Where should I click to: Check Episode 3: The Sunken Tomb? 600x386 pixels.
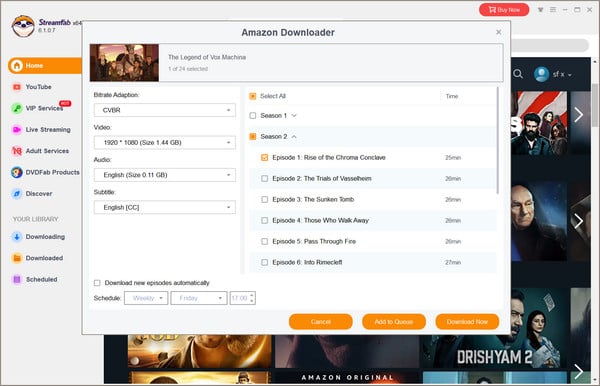click(x=264, y=200)
